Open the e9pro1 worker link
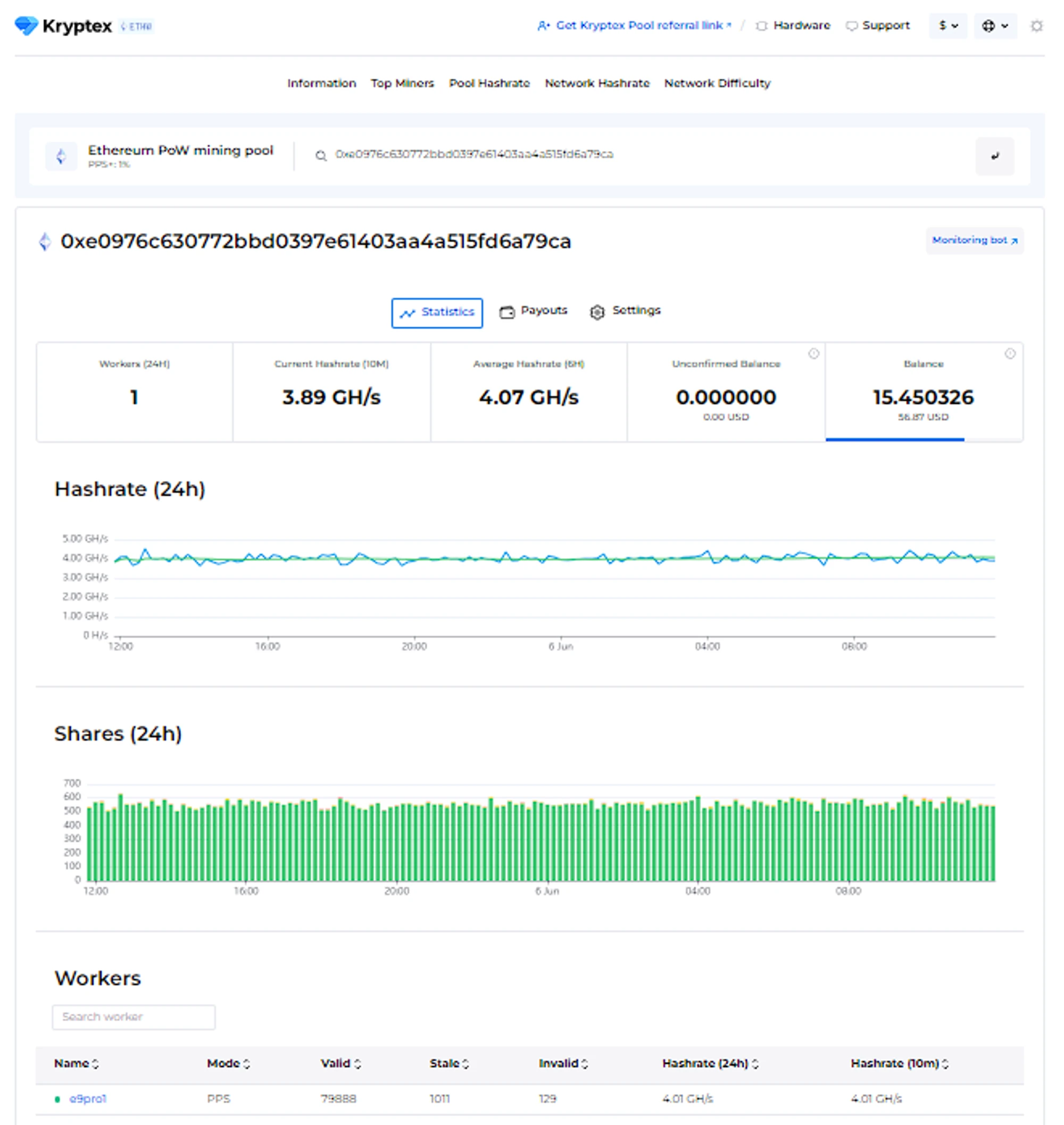Viewport: 1064px width, 1125px height. 88,1098
